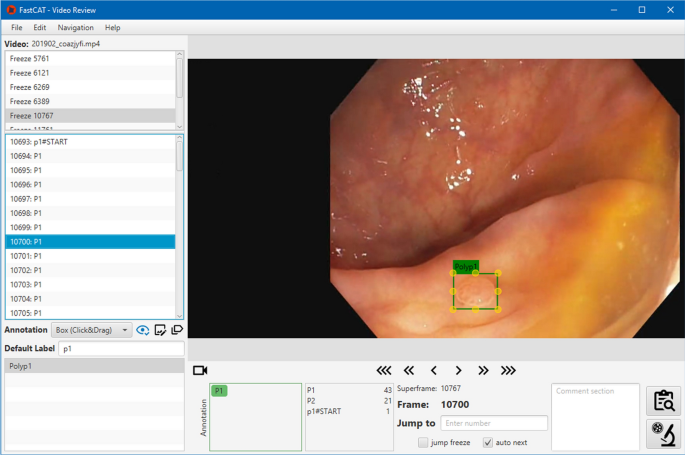
Task: Select Freeze 6269 in freeze list
Action: coord(90,87)
